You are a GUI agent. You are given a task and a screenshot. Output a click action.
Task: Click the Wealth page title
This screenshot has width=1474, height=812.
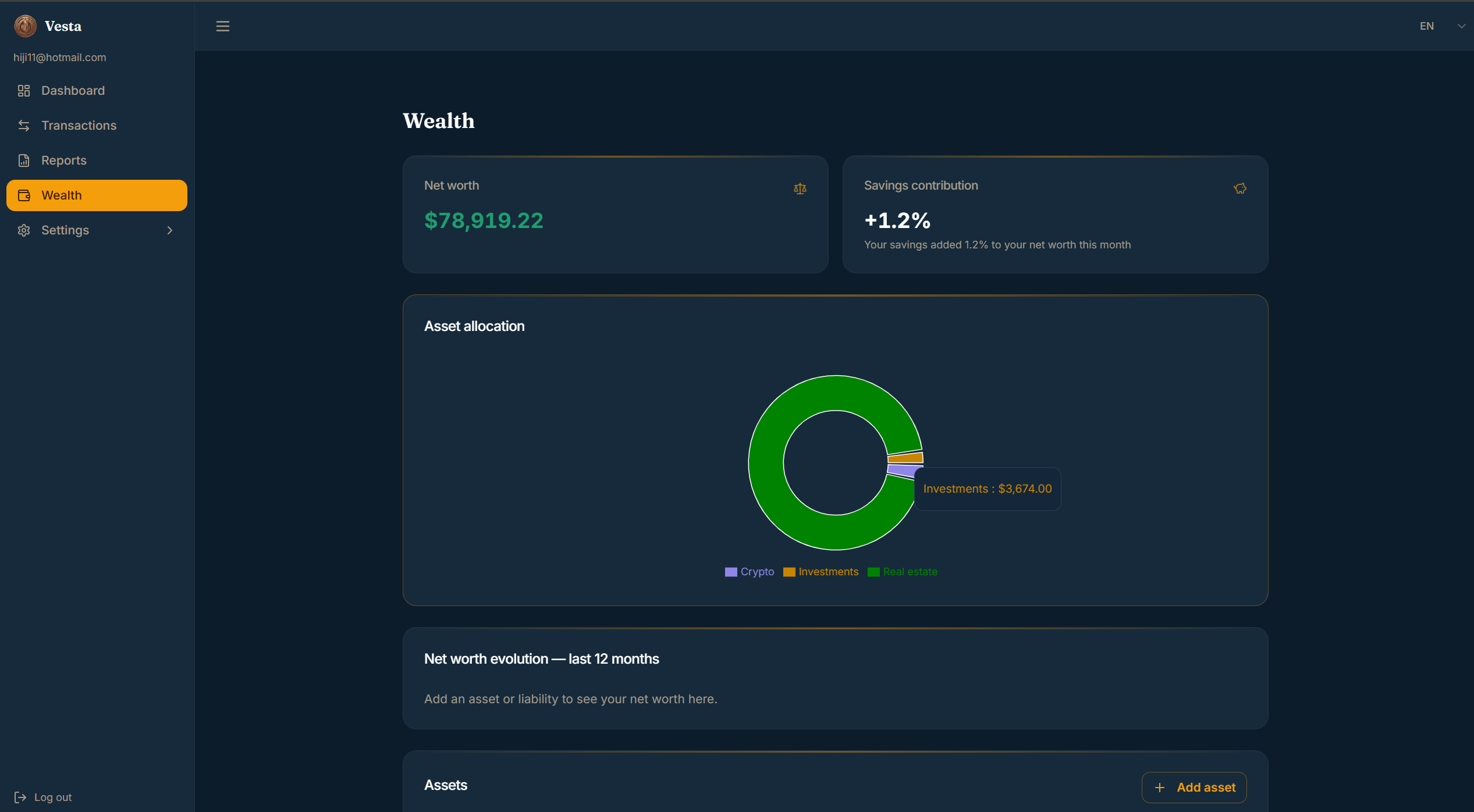pyautogui.click(x=439, y=121)
